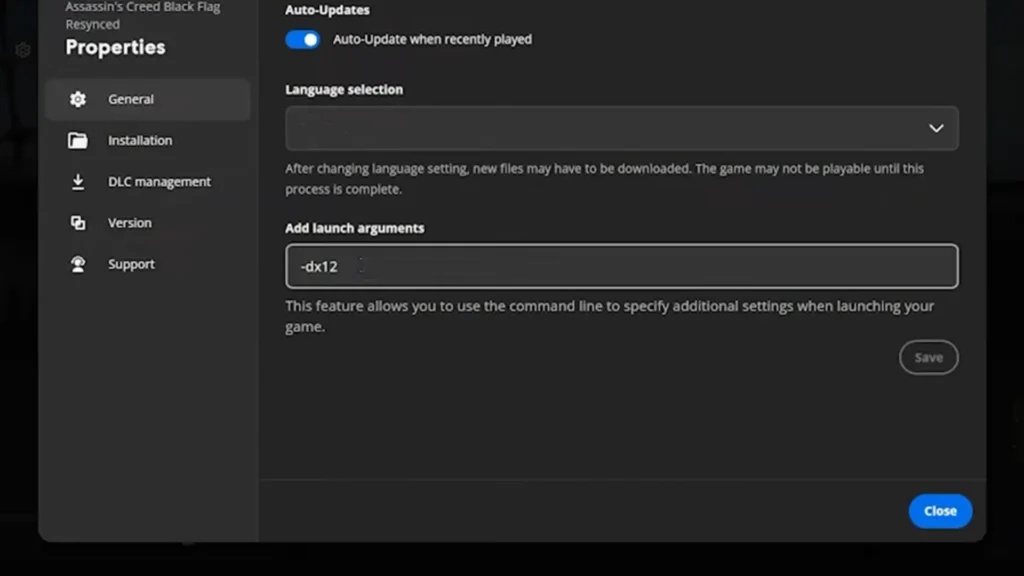Click the Properties heading

click(x=116, y=48)
